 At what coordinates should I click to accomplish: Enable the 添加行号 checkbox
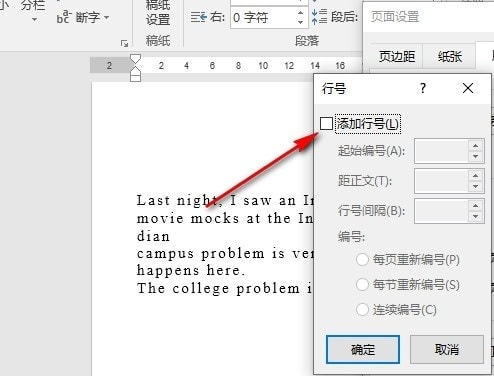[326, 124]
